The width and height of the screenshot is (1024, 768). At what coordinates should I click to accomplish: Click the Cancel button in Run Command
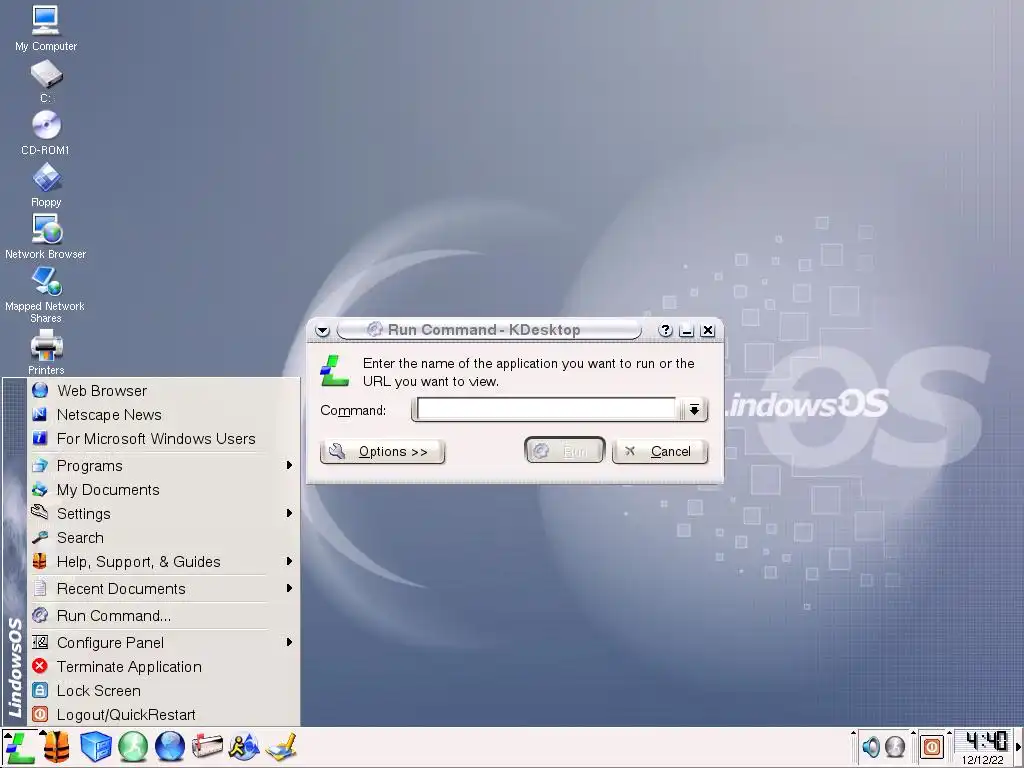click(660, 451)
